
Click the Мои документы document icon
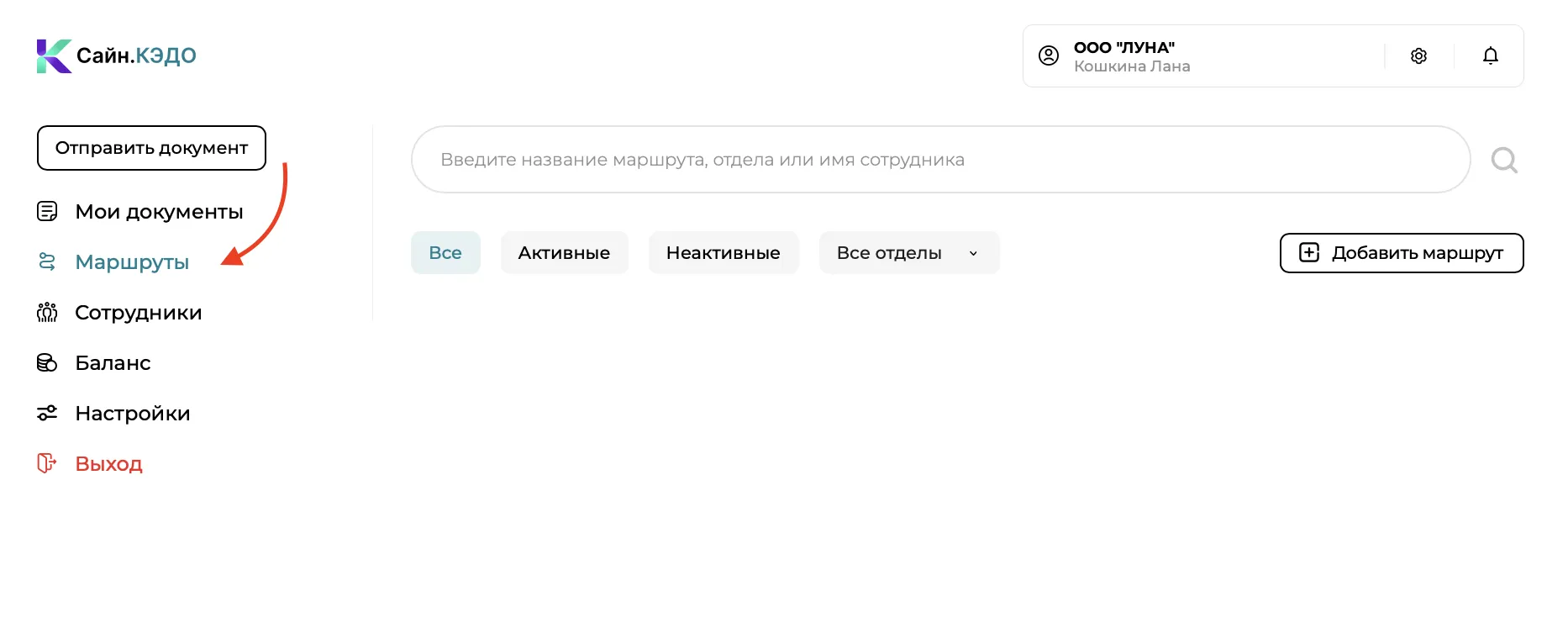[x=47, y=211]
